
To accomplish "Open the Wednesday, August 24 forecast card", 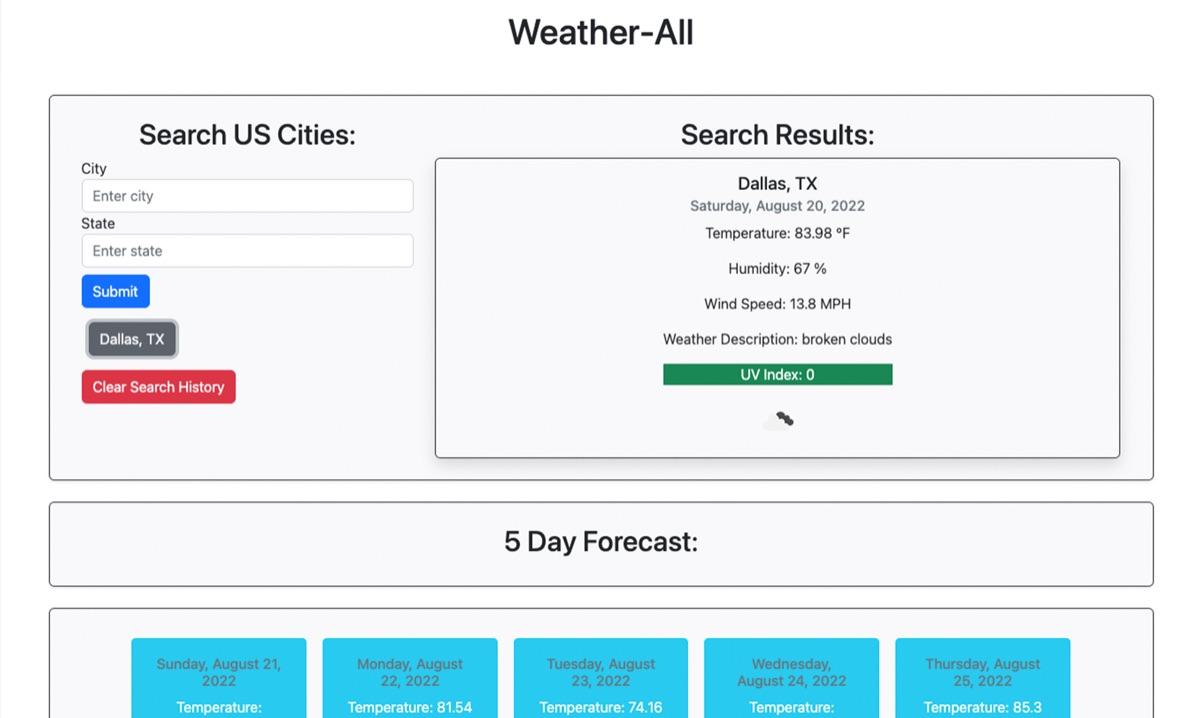I will tap(792, 678).
